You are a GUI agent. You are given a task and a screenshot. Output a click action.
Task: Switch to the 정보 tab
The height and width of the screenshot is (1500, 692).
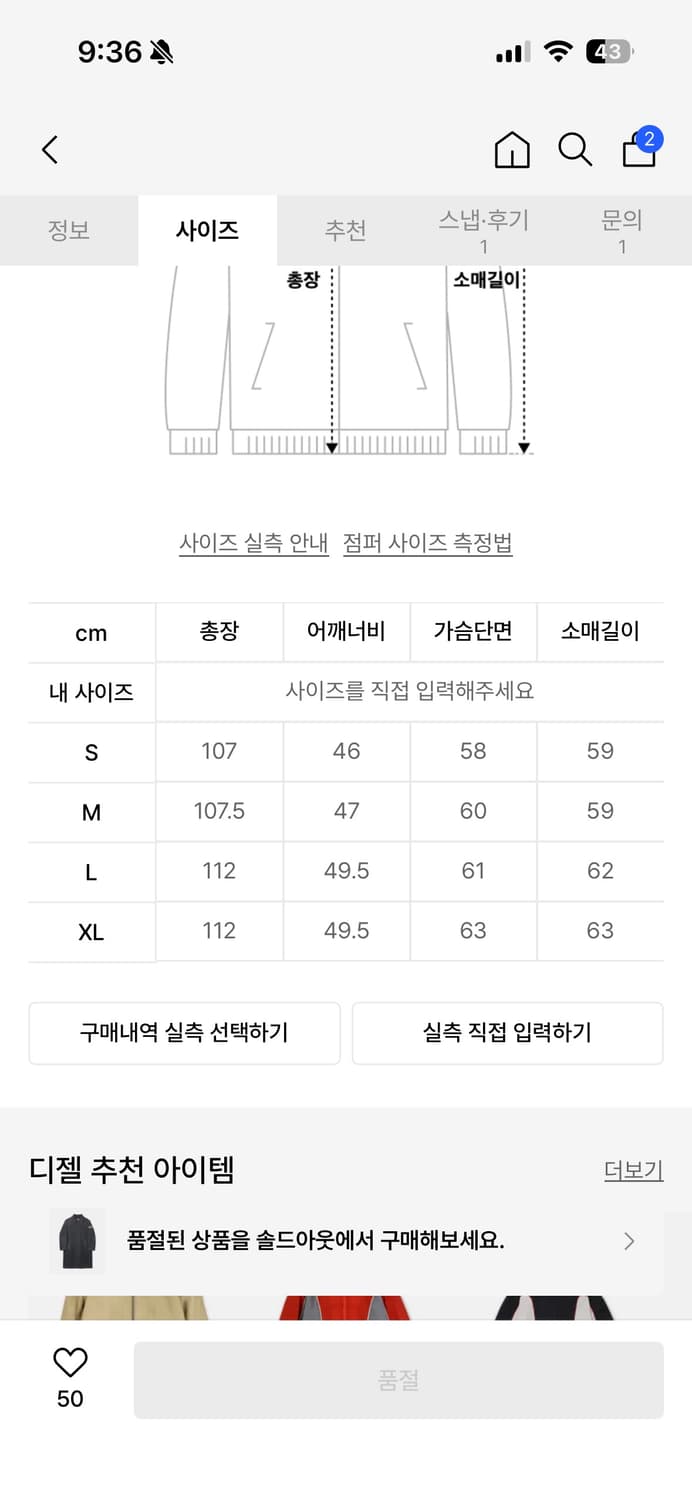click(x=69, y=230)
